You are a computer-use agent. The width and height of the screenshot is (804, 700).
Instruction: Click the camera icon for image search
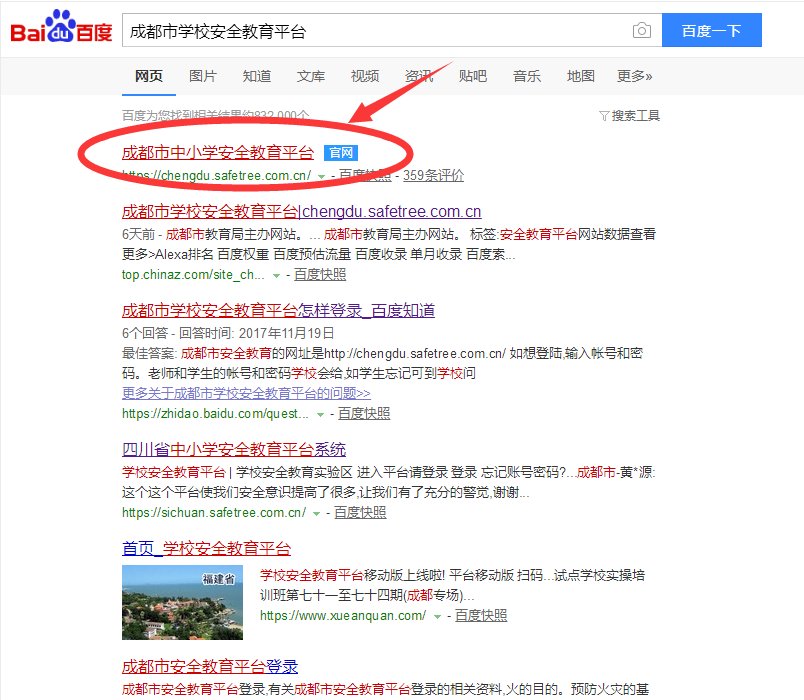(x=641, y=31)
